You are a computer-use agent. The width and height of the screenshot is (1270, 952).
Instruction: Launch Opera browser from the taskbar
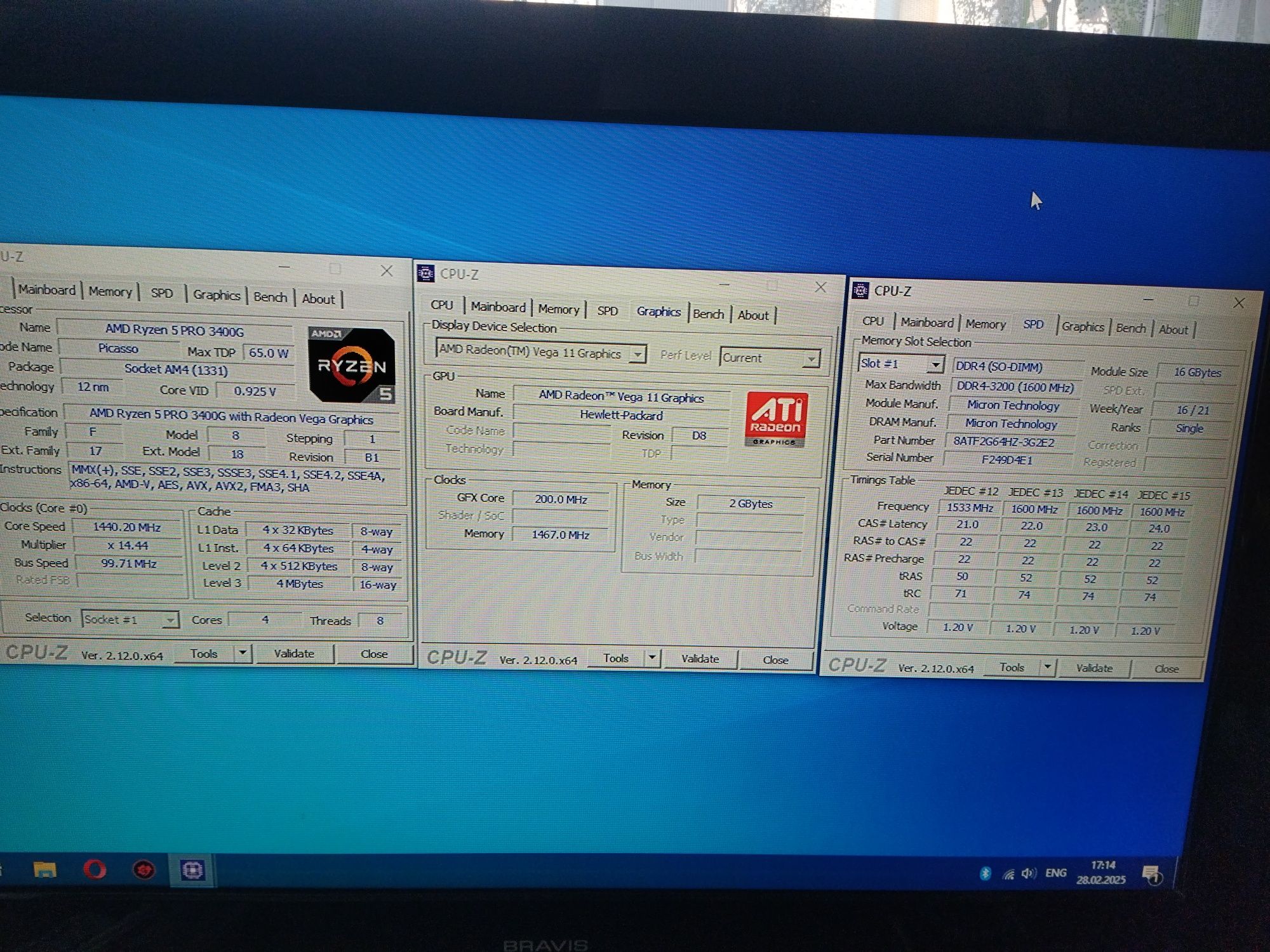click(95, 869)
